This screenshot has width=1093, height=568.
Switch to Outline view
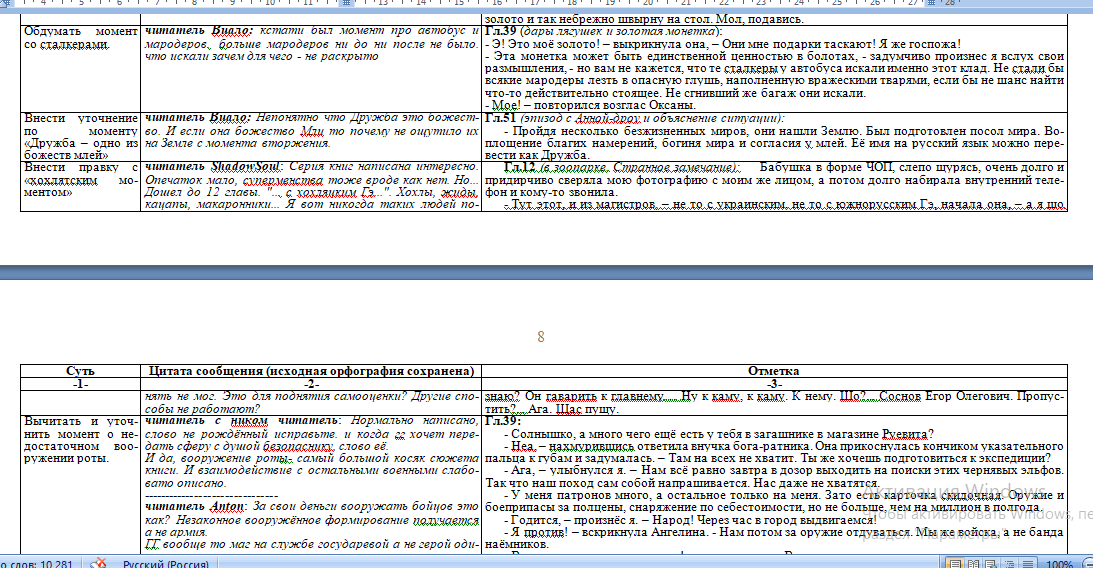coord(1011,563)
